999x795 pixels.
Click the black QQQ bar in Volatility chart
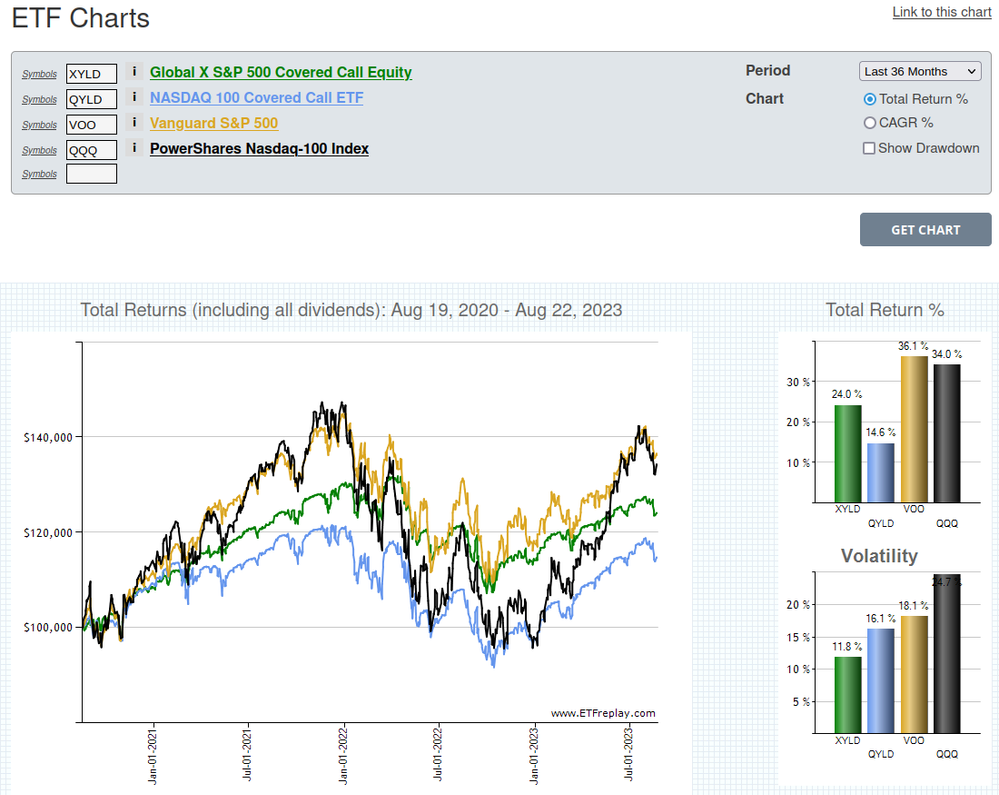pyautogui.click(x=946, y=654)
